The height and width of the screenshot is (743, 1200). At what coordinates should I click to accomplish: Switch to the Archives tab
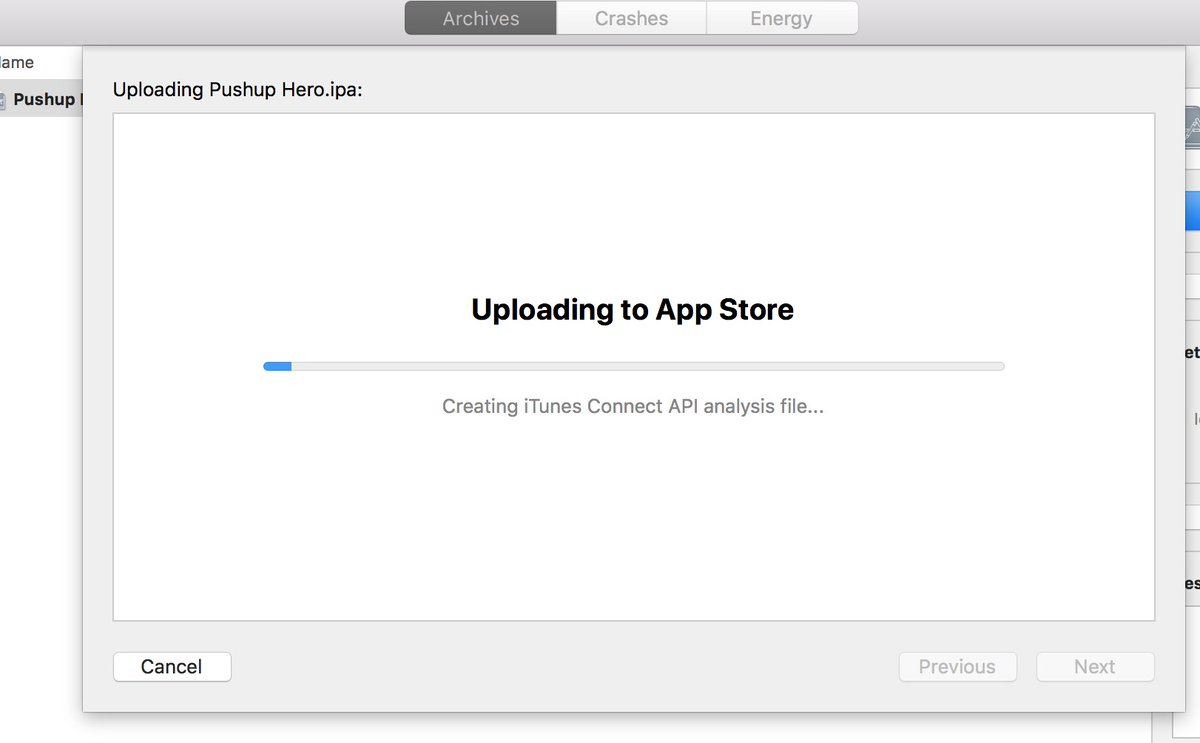(x=481, y=18)
